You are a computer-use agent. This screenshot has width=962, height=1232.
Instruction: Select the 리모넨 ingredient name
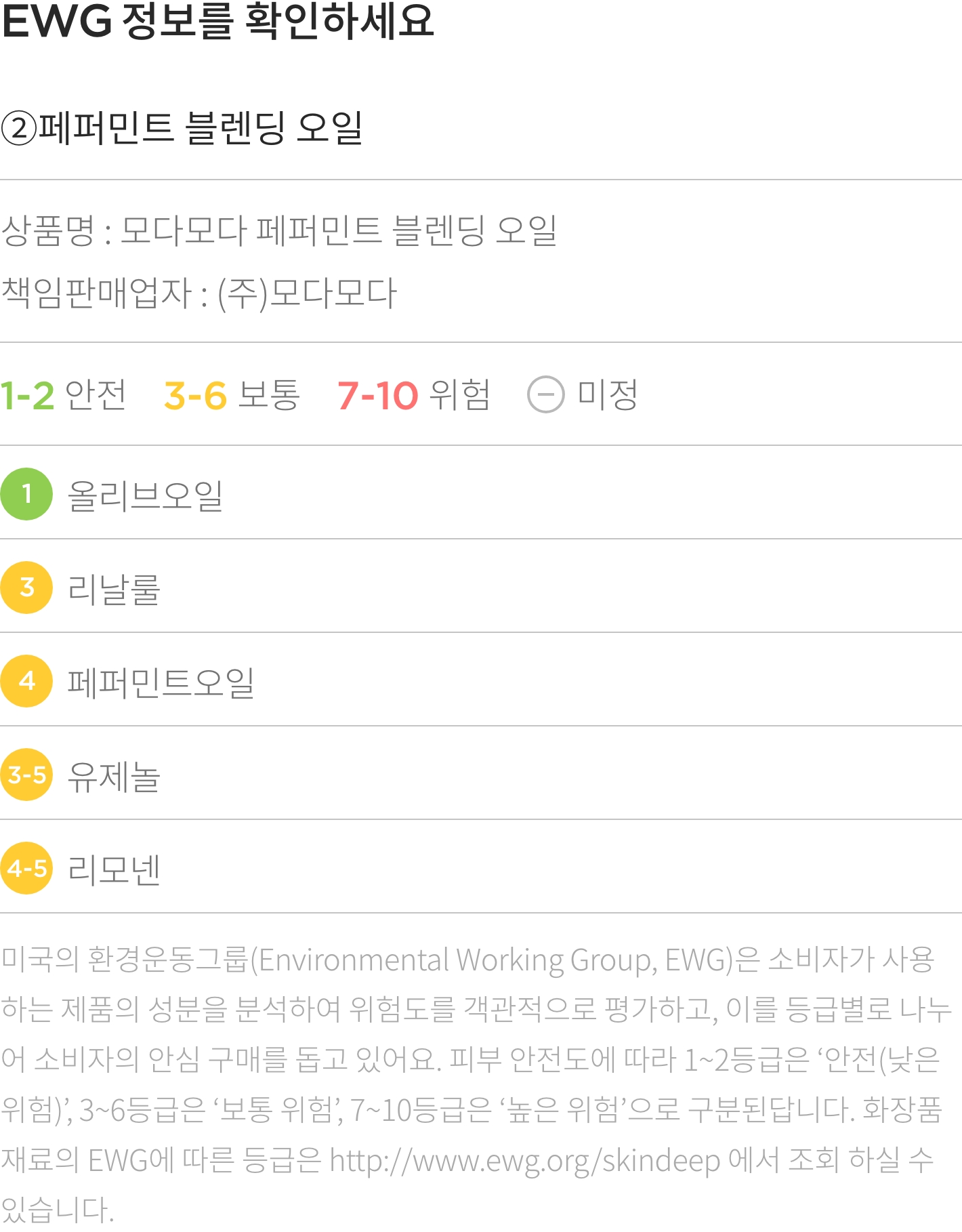point(114,869)
